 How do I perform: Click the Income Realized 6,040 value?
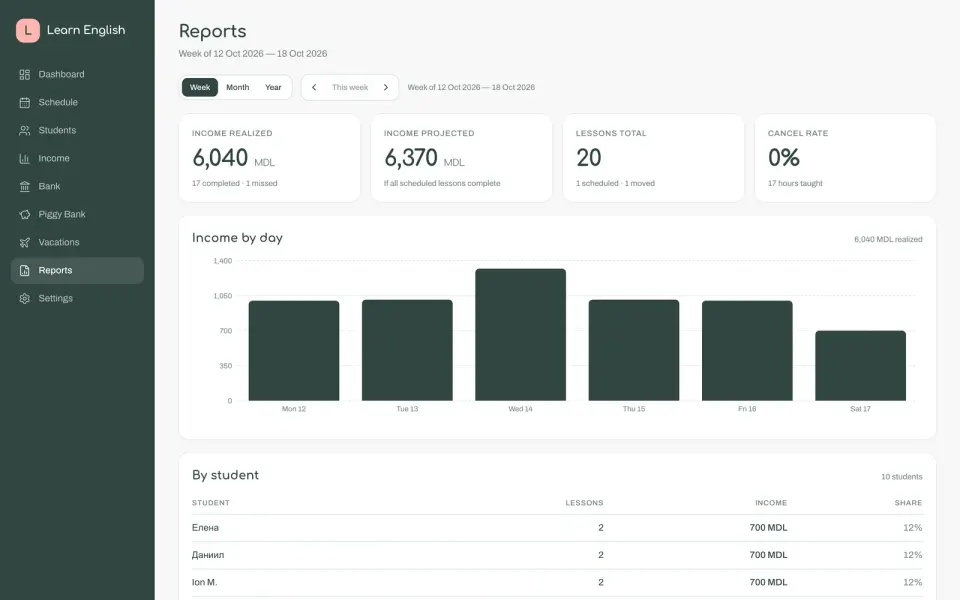220,158
